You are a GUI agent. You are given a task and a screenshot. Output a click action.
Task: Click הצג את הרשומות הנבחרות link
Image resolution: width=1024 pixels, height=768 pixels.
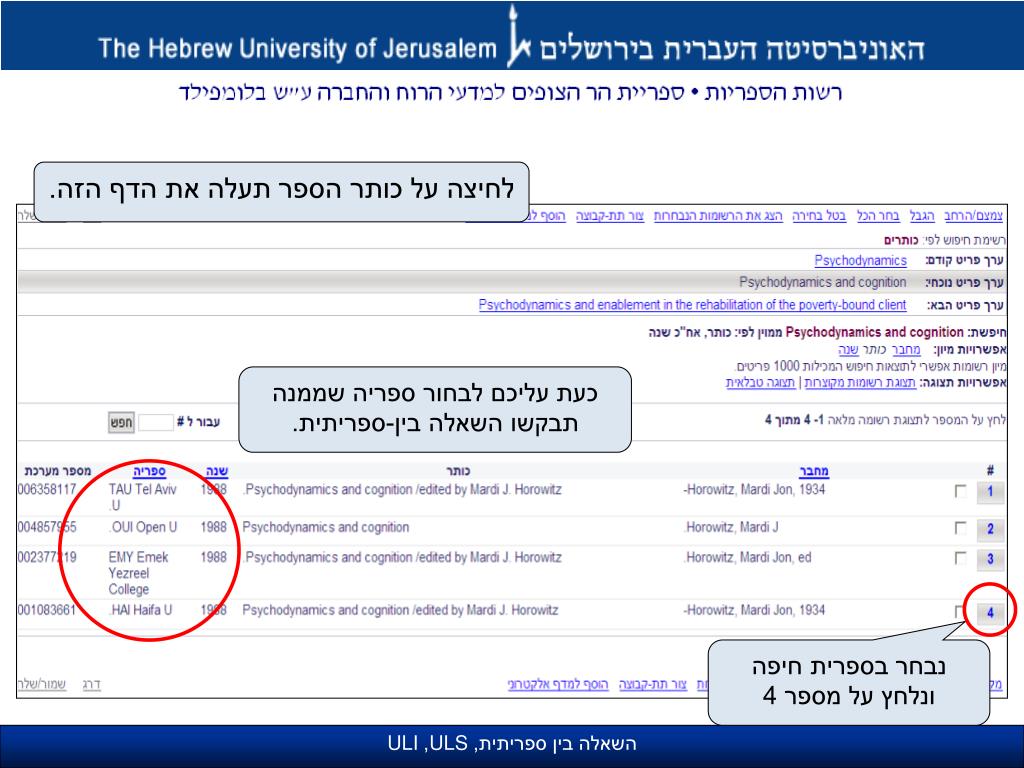coord(718,216)
